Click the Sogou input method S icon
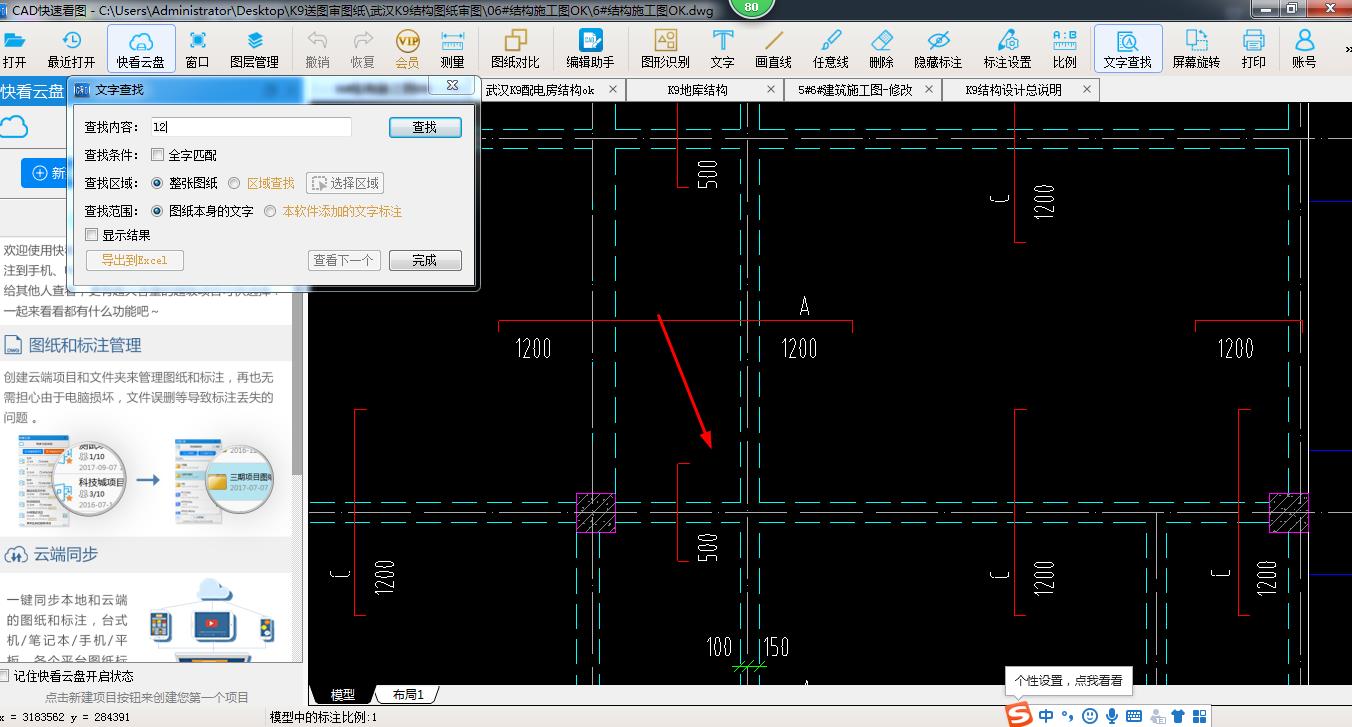The width and height of the screenshot is (1352, 727). 1019,716
